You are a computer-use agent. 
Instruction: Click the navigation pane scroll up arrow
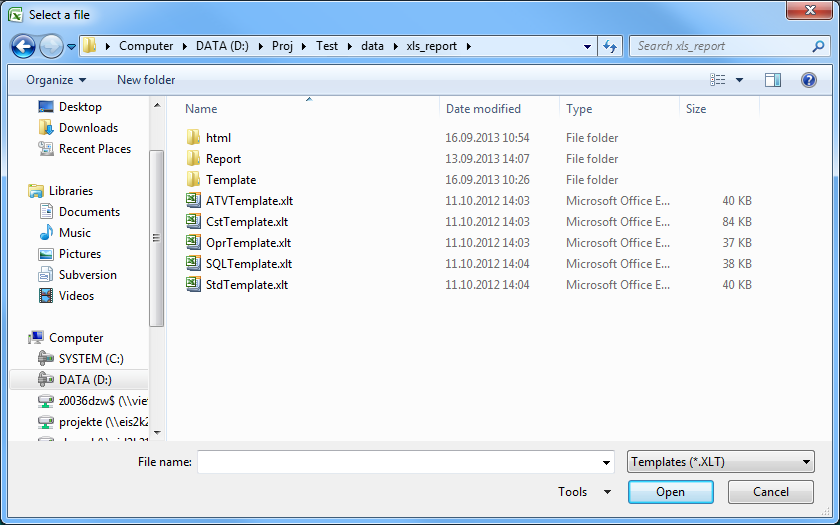157,106
